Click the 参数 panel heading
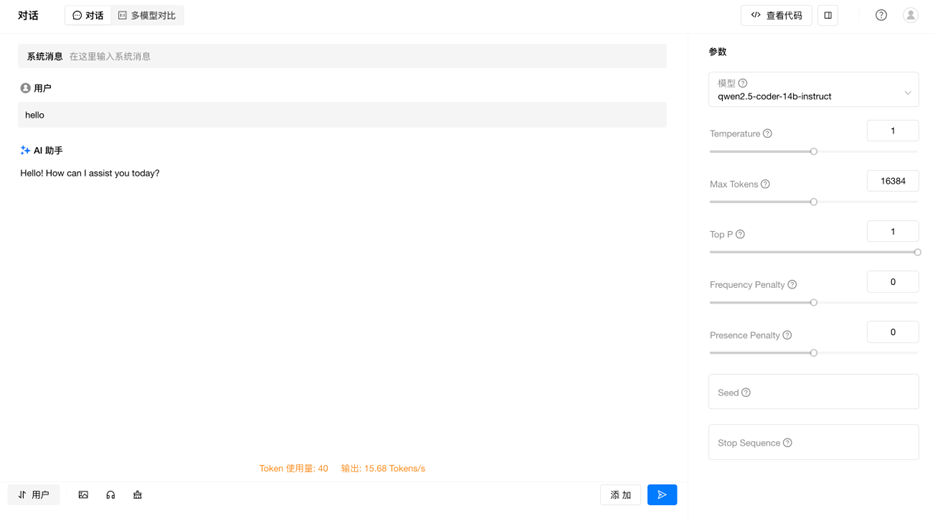 [717, 52]
